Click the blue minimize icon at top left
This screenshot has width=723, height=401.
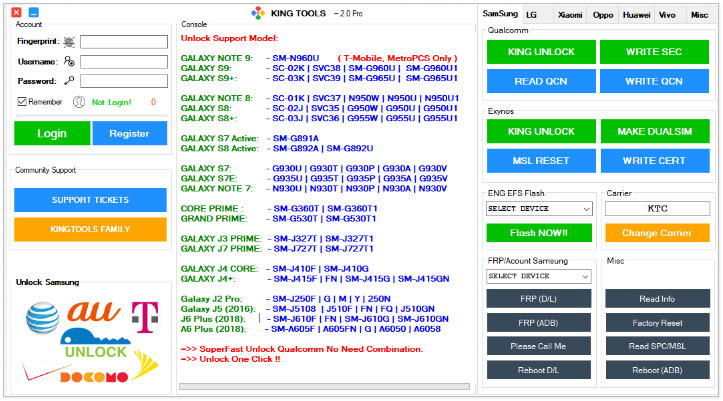(x=34, y=12)
